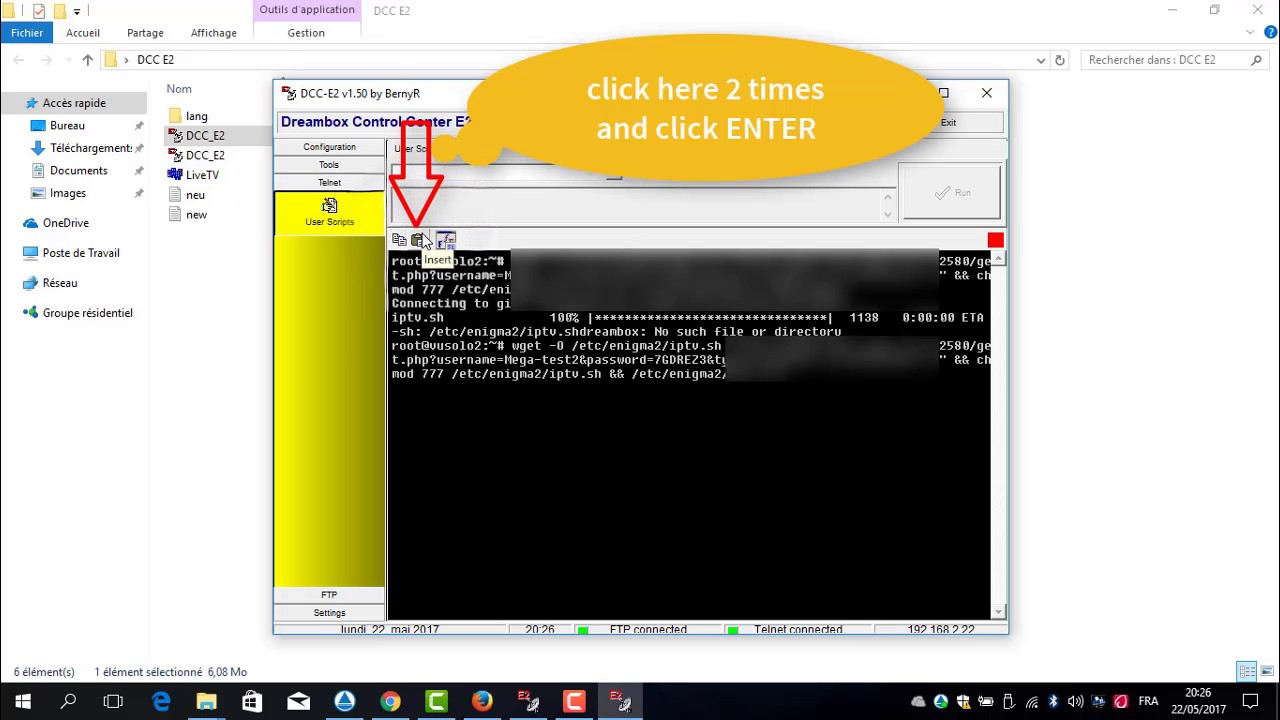Select the LiveTV file in the list
1280x720 pixels.
click(x=202, y=175)
